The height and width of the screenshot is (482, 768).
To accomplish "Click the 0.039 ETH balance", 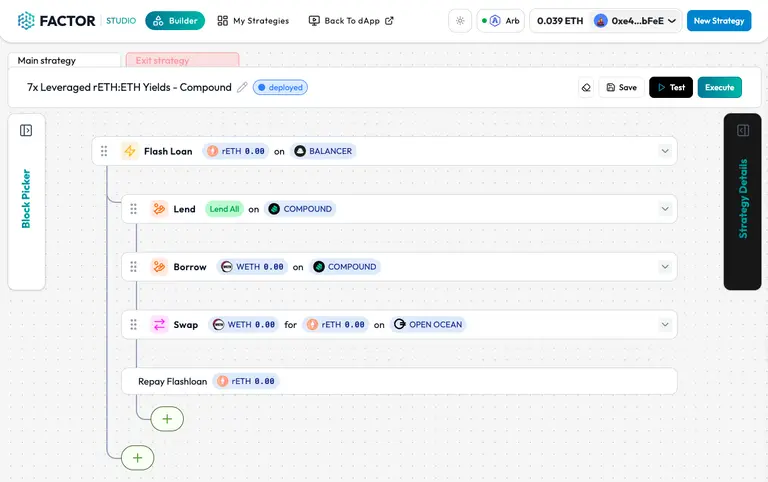I will click(560, 21).
